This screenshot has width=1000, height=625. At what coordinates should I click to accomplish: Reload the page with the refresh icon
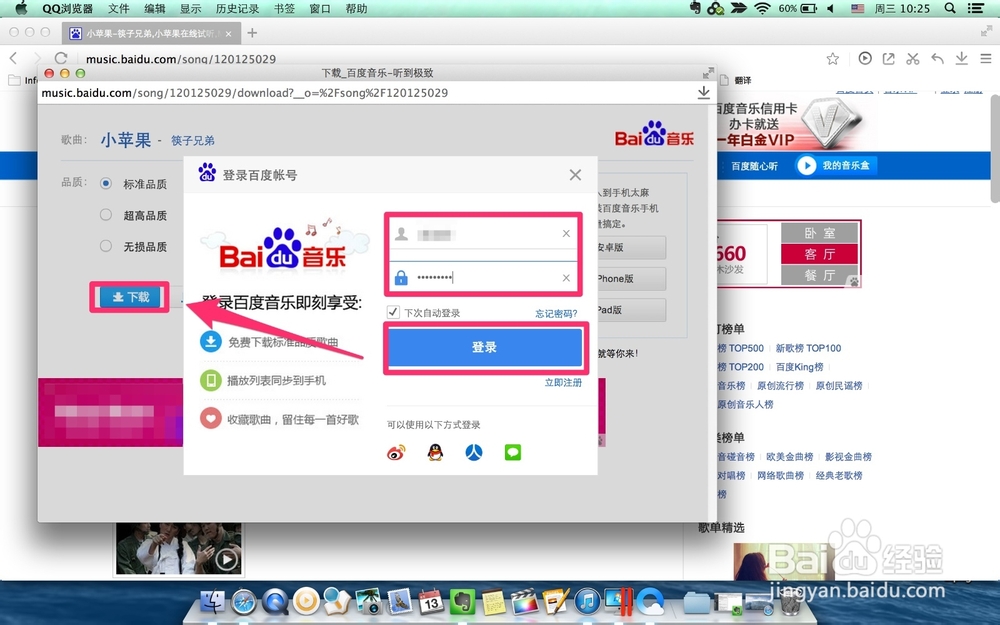click(x=61, y=58)
